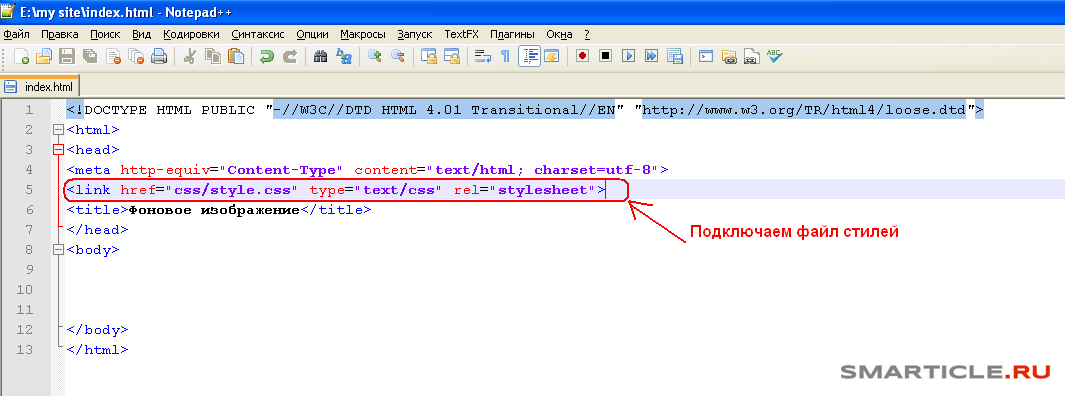Click the Close All documents icon
The height and width of the screenshot is (396, 1065).
tap(137, 56)
